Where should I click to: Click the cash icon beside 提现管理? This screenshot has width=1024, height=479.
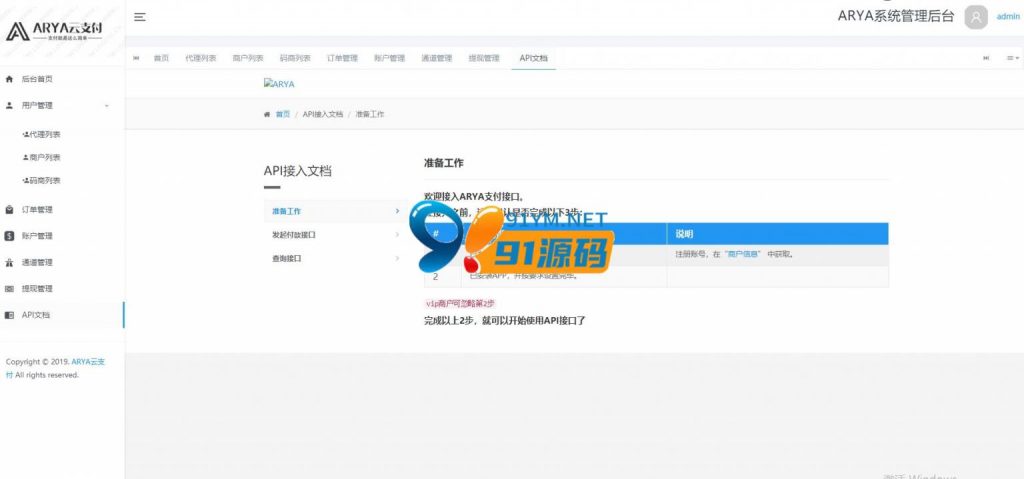point(9,289)
